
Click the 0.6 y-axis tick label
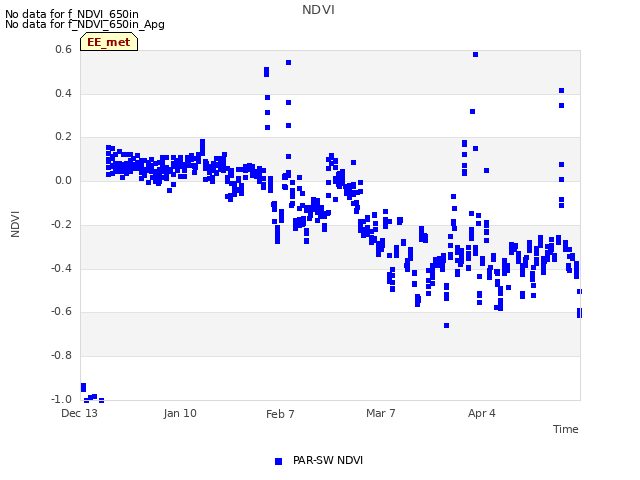tap(63, 49)
